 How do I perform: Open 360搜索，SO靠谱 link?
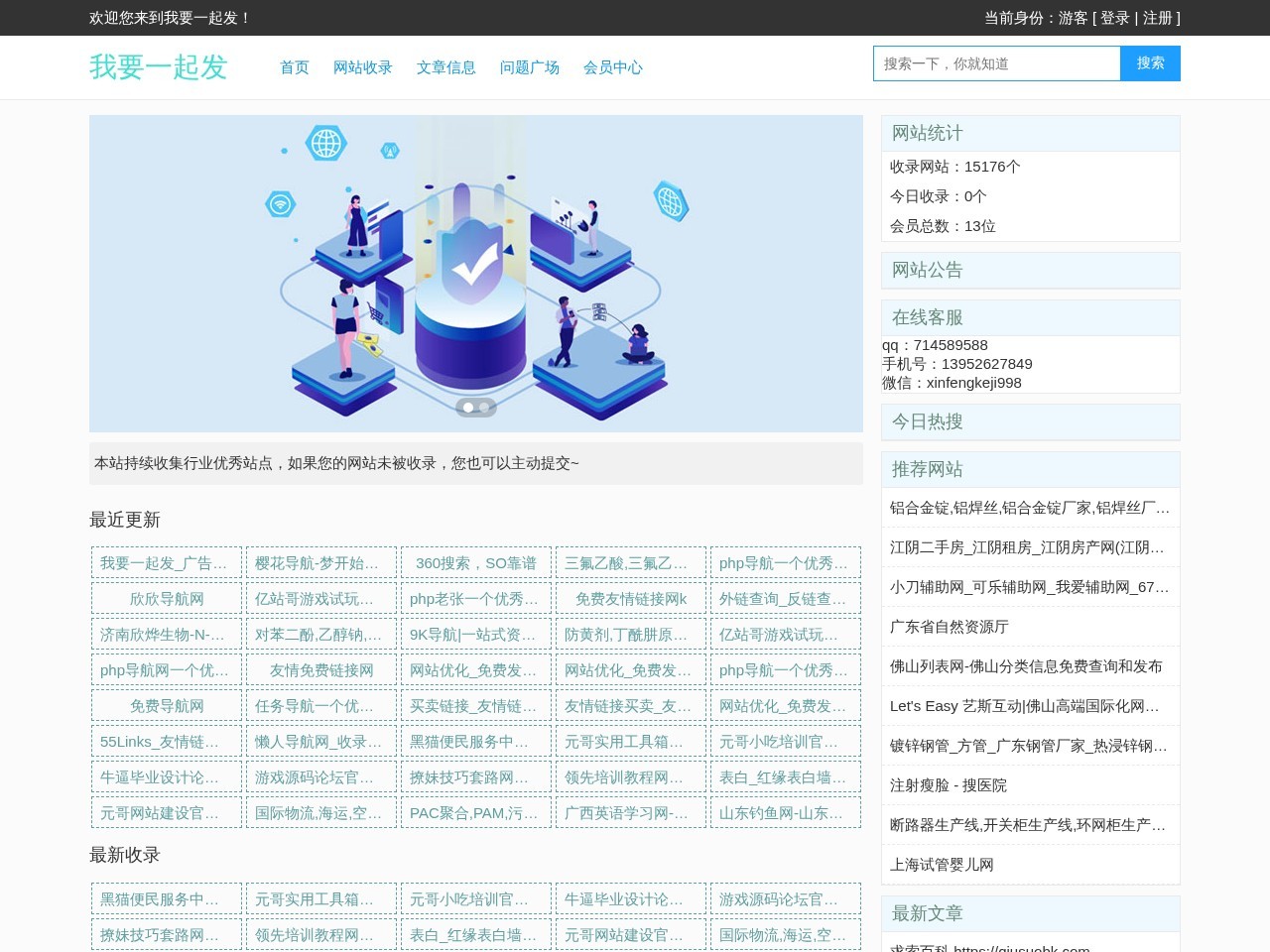[x=476, y=563]
